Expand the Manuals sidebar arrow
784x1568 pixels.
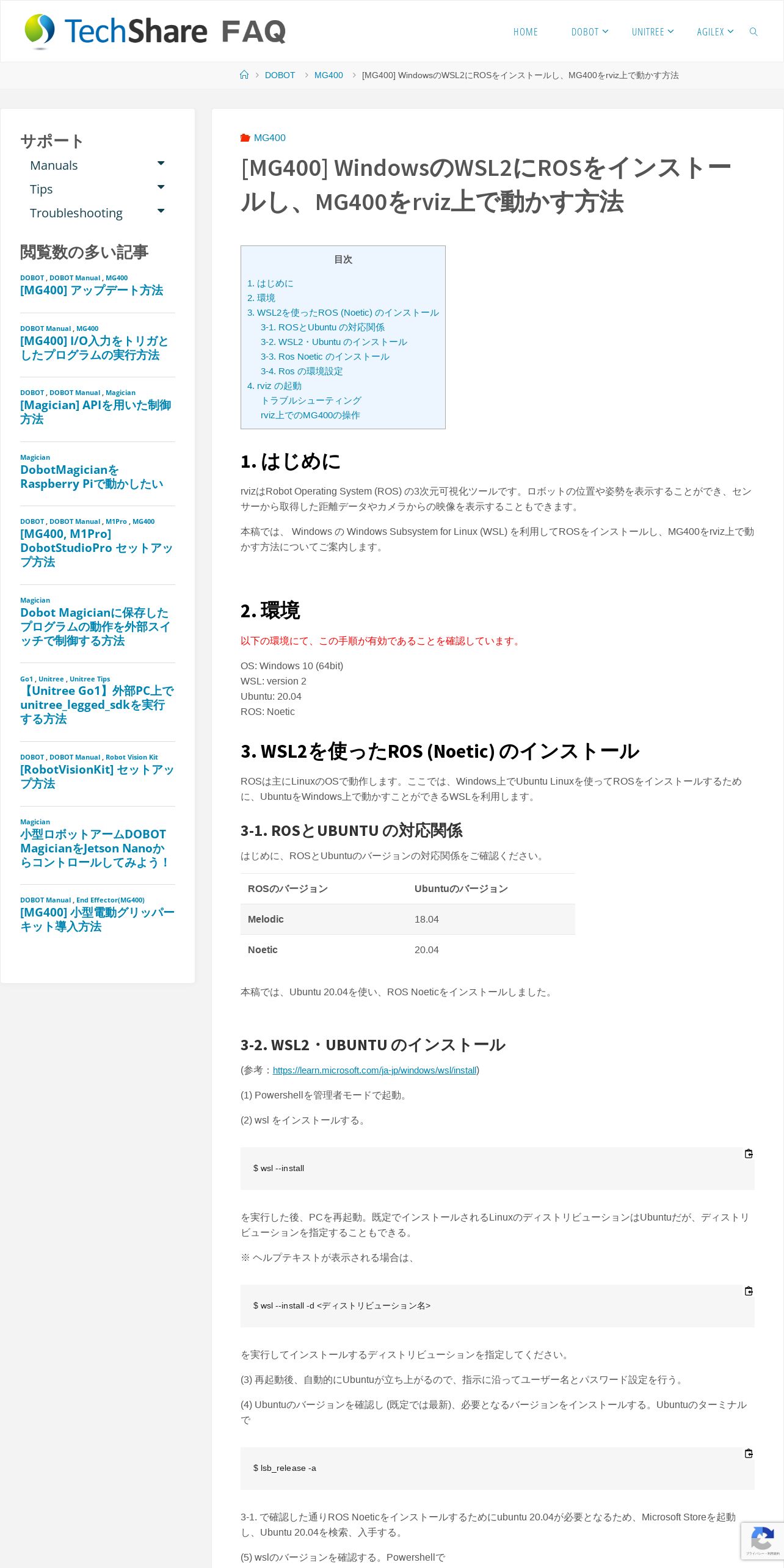161,163
